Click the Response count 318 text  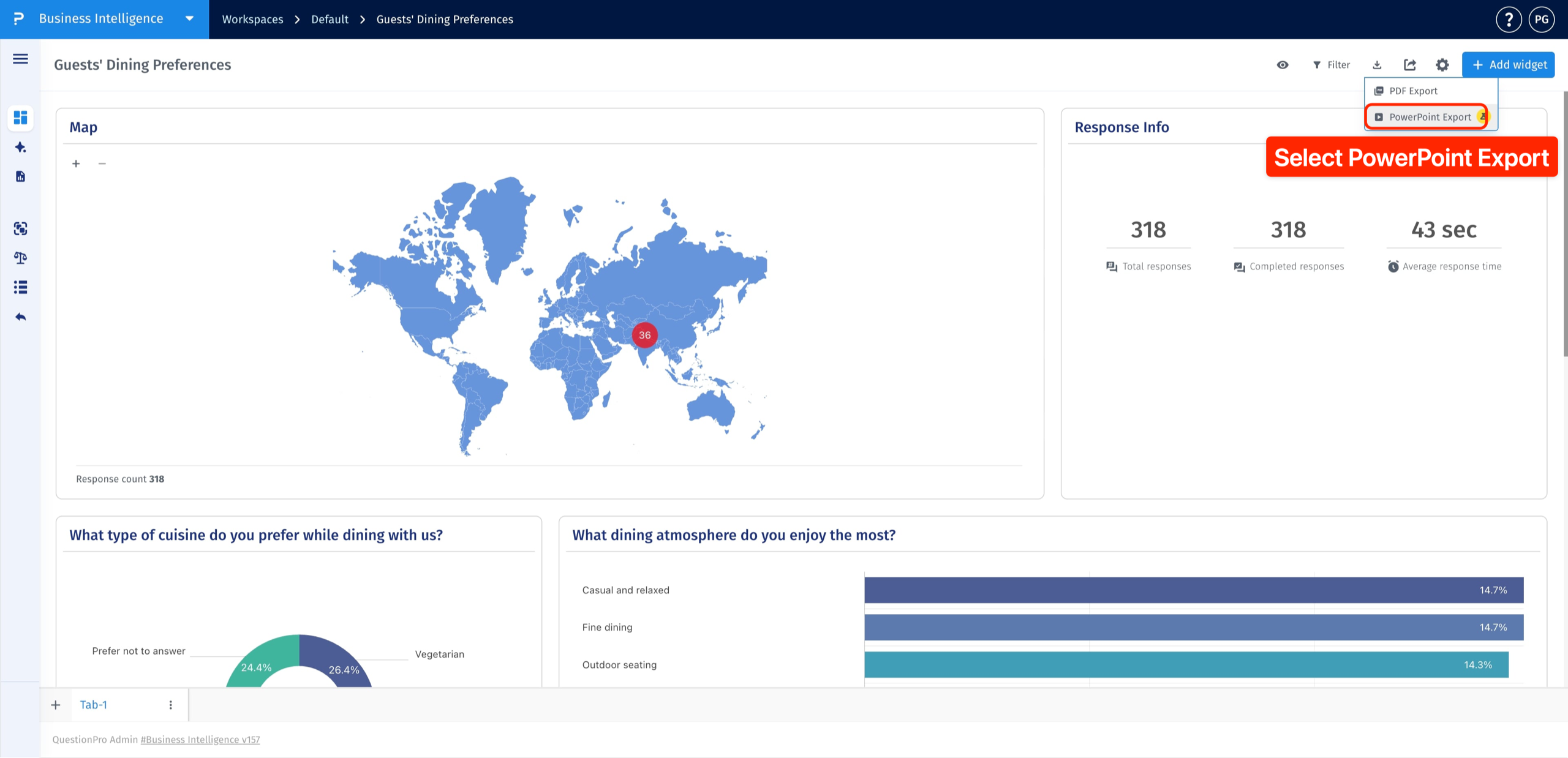(120, 479)
